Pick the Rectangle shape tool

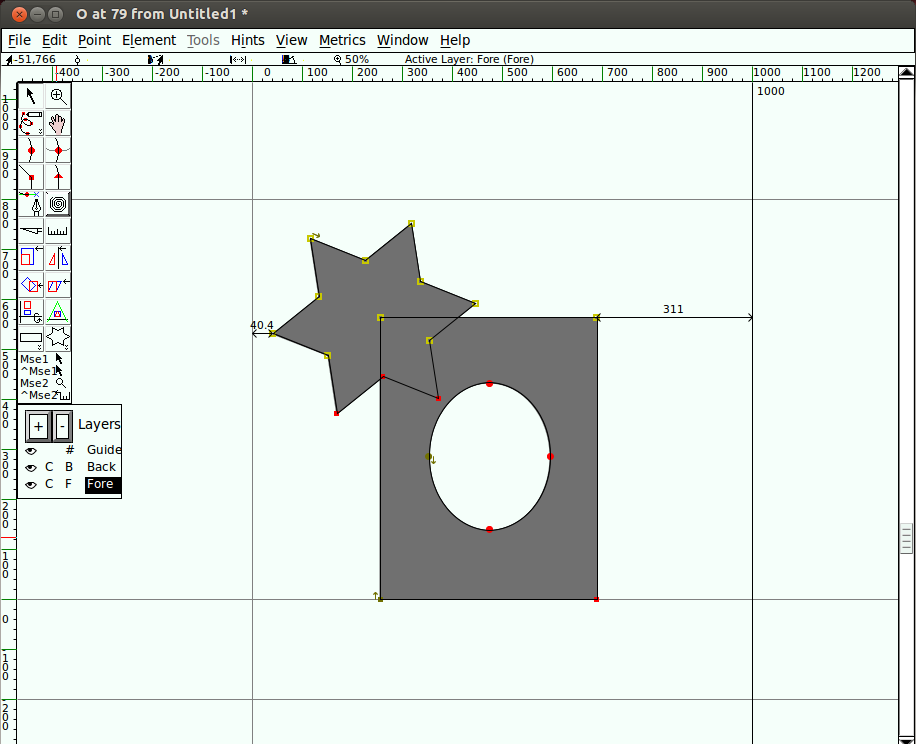point(31,338)
